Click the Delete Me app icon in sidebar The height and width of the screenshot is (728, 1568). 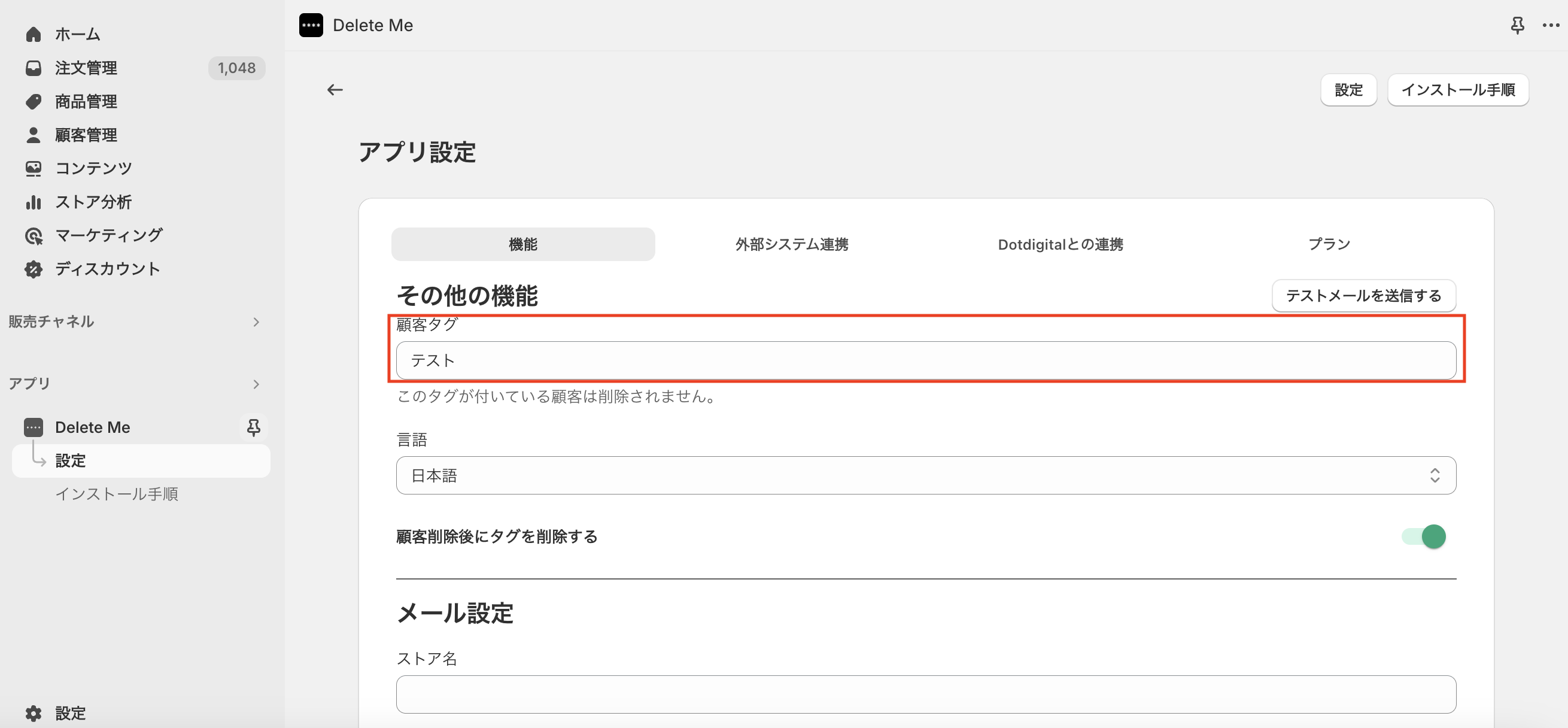pos(34,427)
